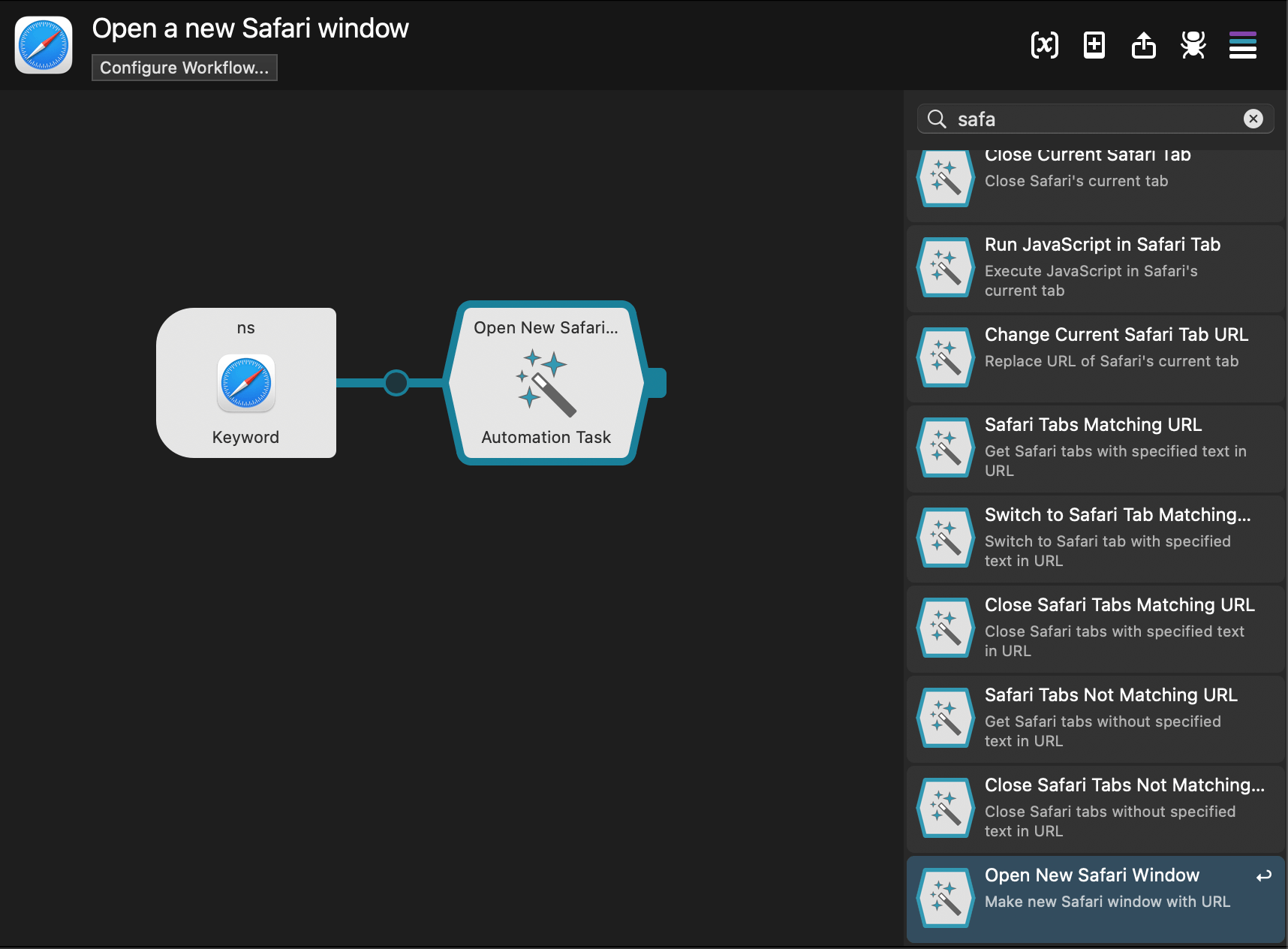Image resolution: width=1288 pixels, height=949 pixels.
Task: Open the workflow export/share options
Action: click(1143, 45)
